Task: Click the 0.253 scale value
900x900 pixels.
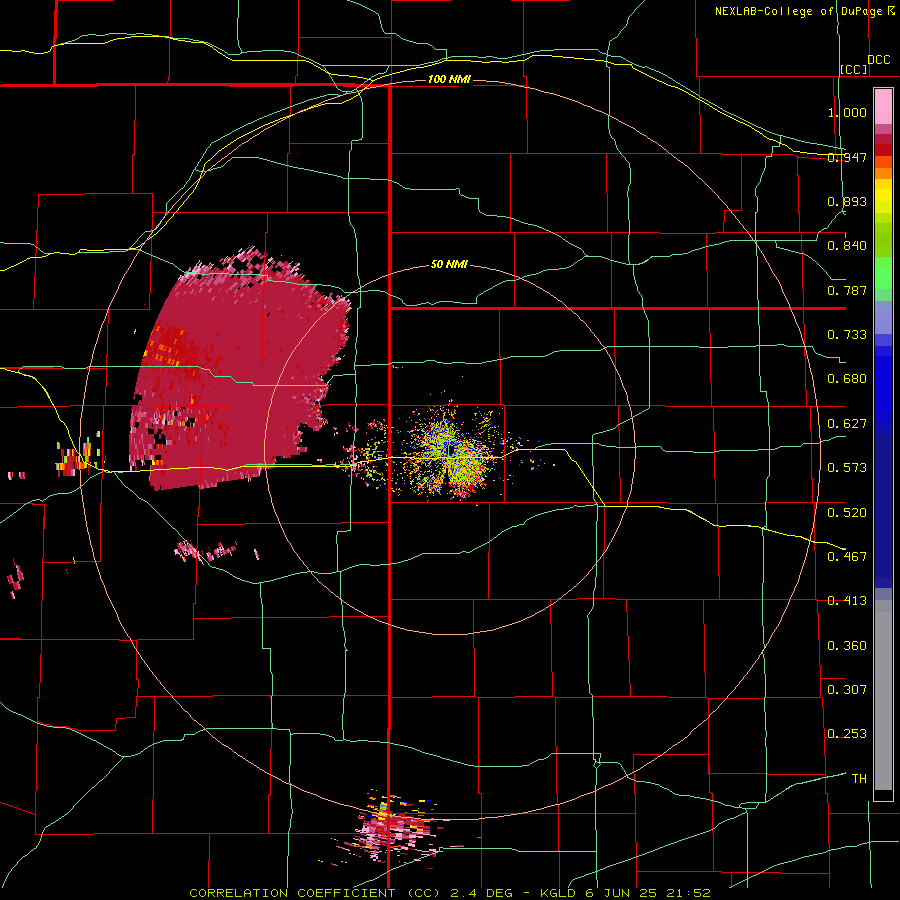Action: point(847,734)
